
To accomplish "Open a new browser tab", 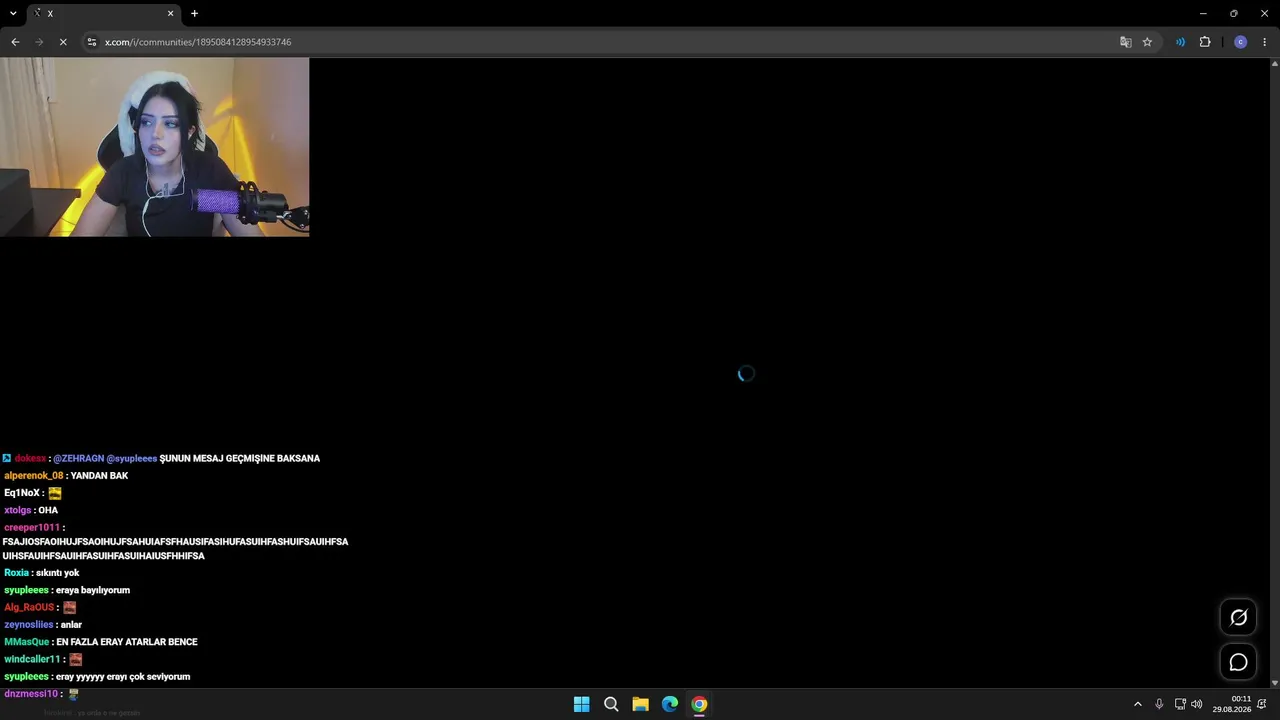I will pos(194,13).
